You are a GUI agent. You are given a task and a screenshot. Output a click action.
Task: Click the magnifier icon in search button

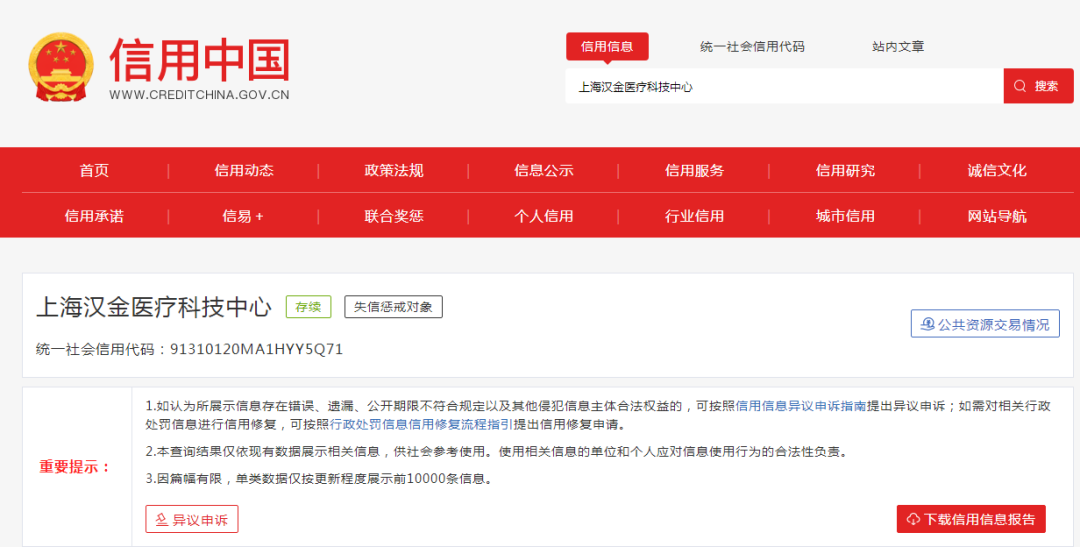[1021, 86]
